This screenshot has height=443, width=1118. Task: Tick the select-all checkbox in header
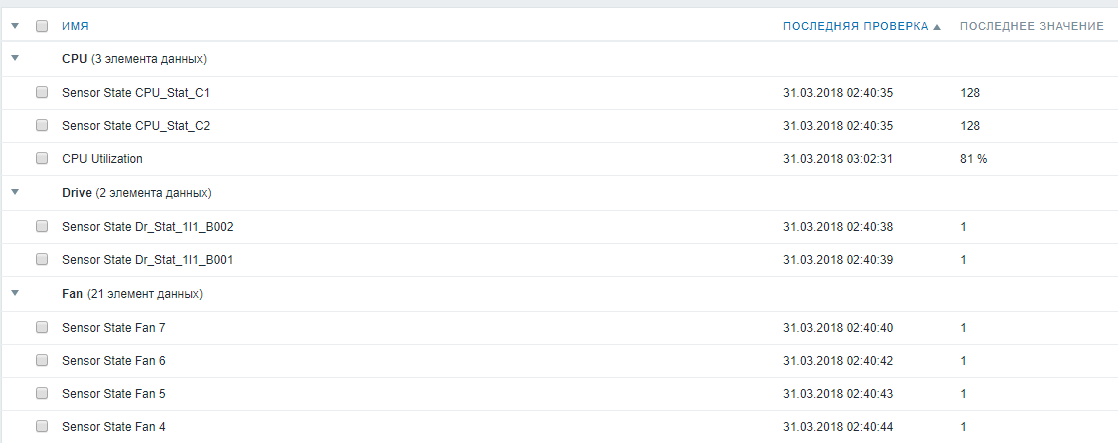[42, 26]
